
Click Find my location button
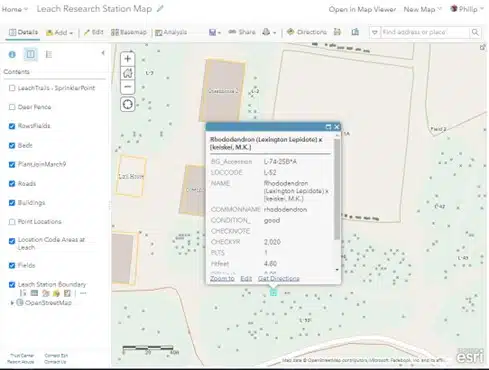pyautogui.click(x=128, y=104)
